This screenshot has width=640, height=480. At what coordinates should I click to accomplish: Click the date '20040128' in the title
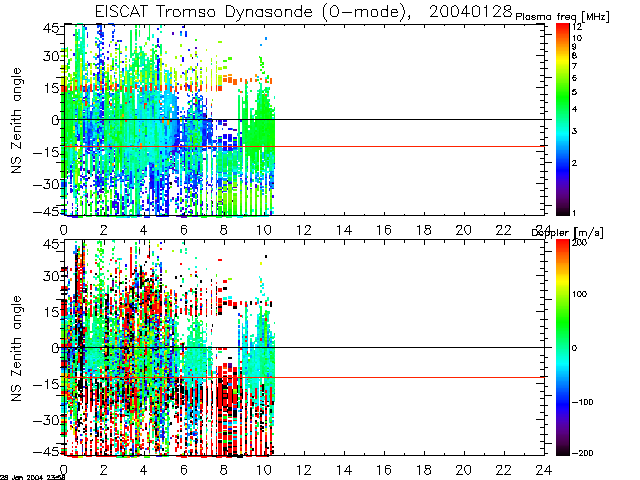point(470,11)
